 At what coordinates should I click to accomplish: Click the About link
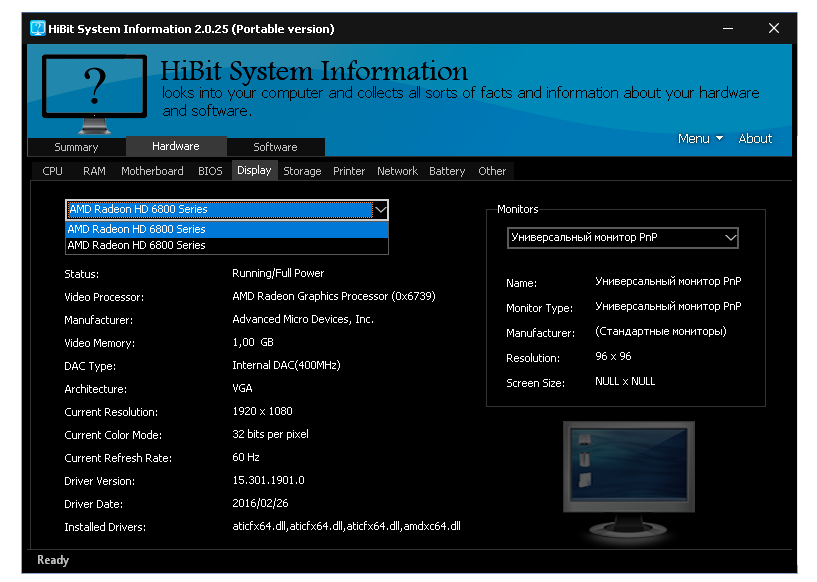click(x=755, y=139)
